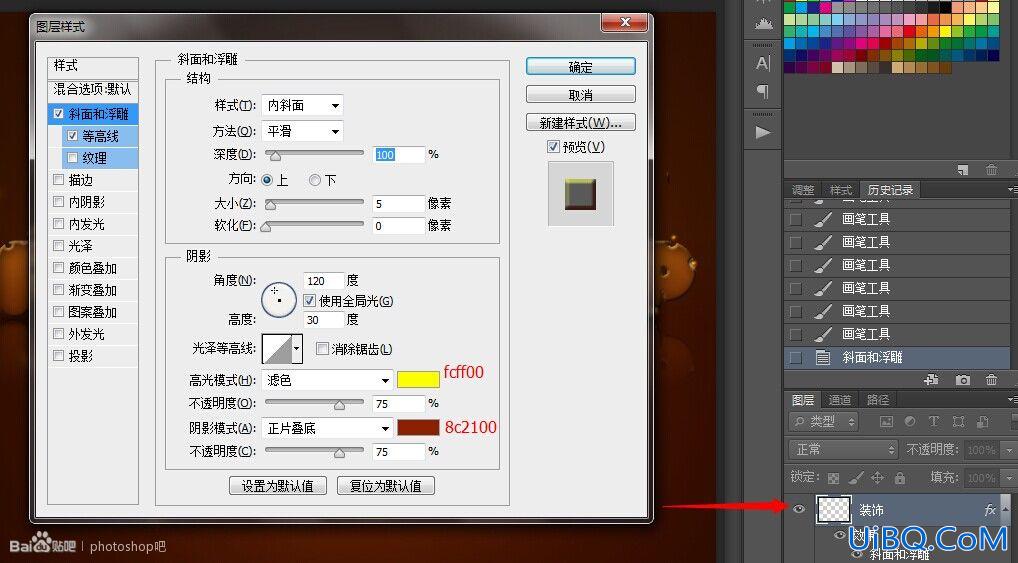This screenshot has width=1018, height=563.
Task: Open the 正常 blend mode dropdown
Action: 843,449
